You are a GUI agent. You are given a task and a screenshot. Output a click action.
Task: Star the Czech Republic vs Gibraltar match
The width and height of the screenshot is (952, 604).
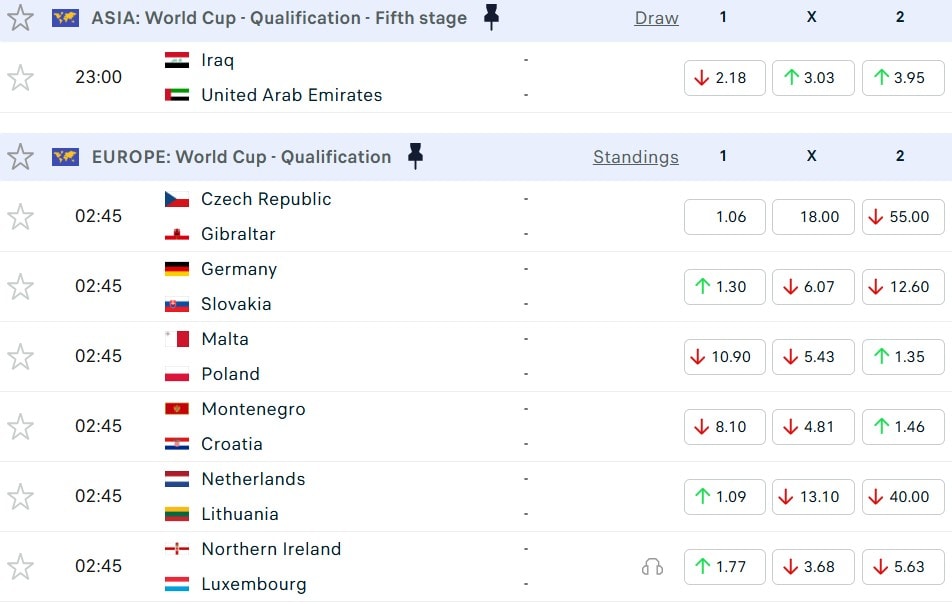tap(21, 217)
